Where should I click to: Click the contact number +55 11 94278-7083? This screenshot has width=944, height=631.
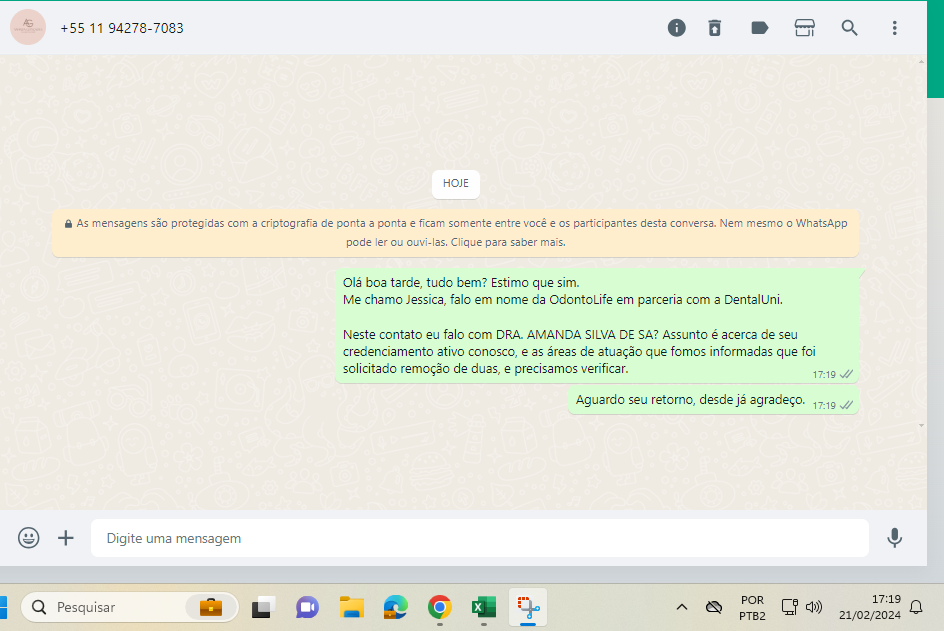122,28
